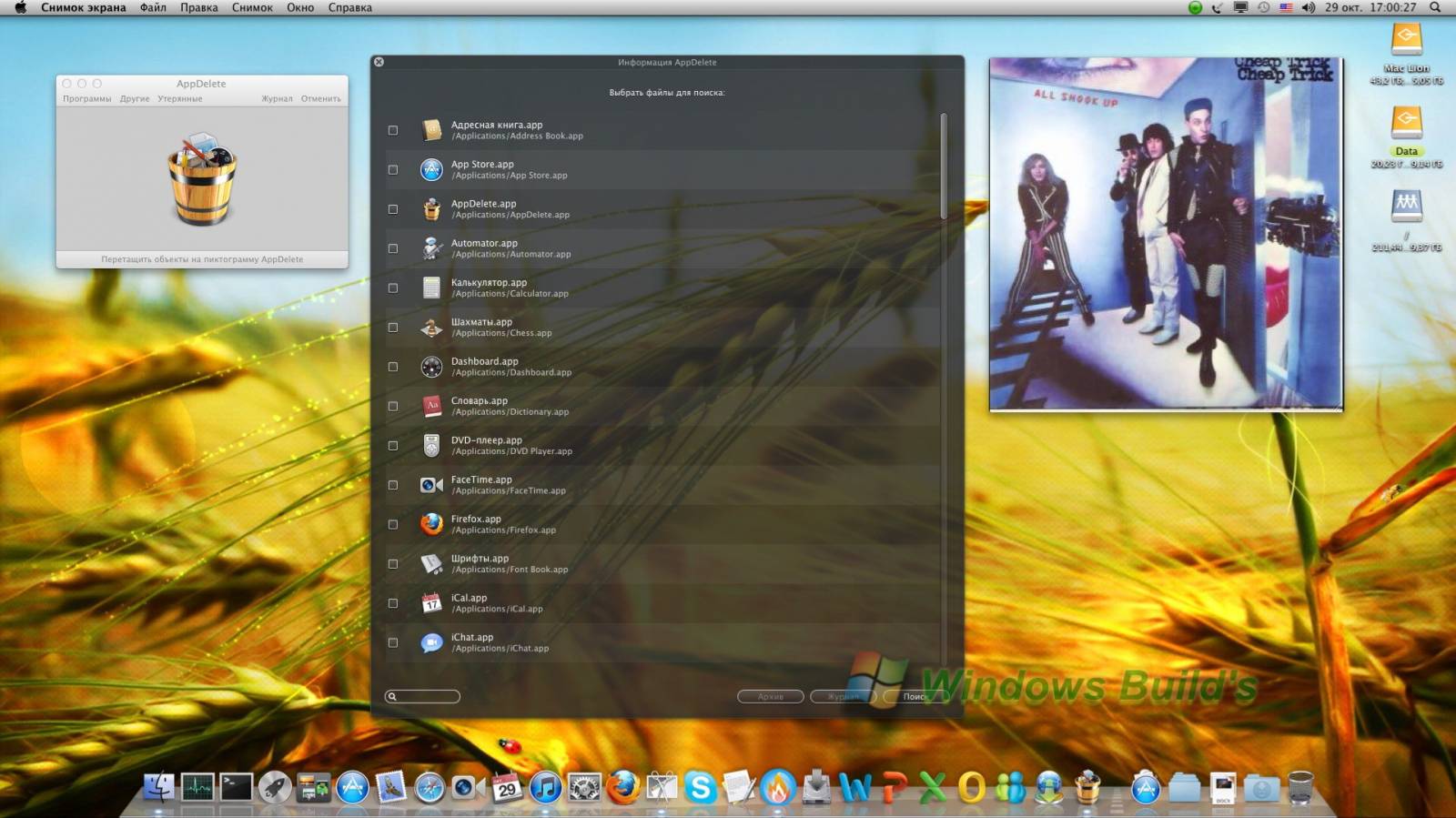
Task: Select the Словарь.app name text
Action: click(x=480, y=400)
